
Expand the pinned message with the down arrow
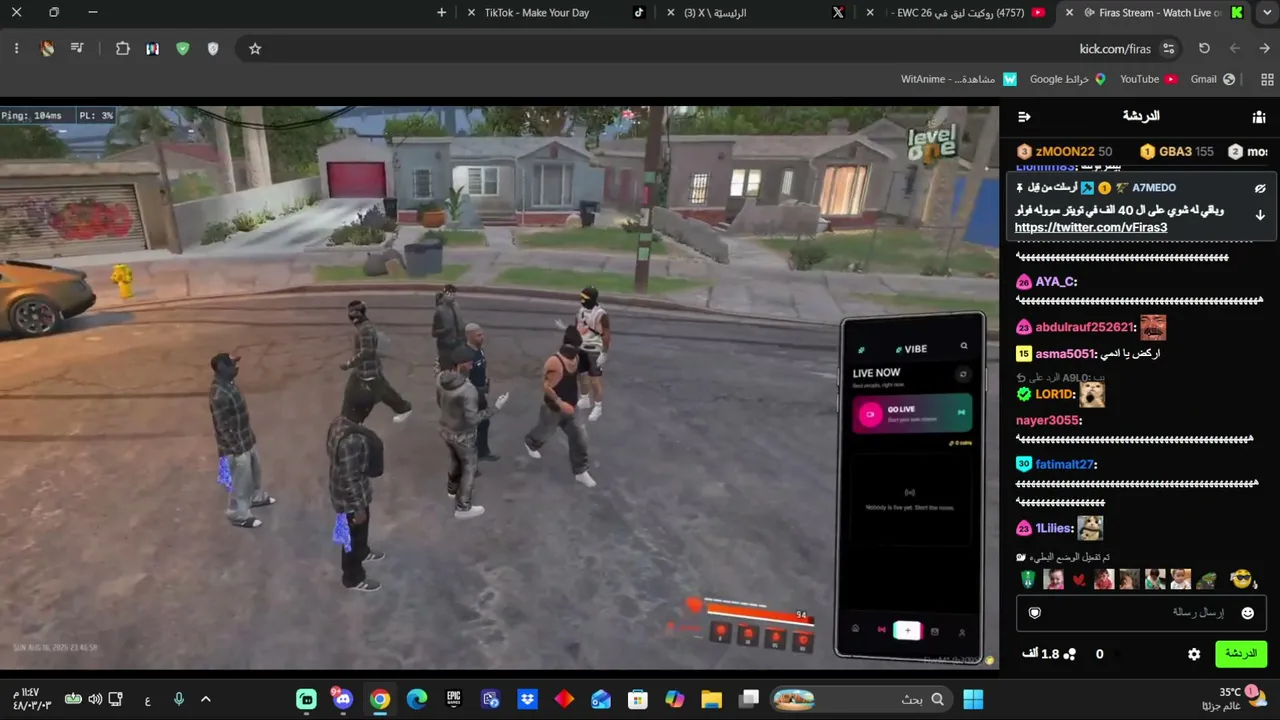1260,215
